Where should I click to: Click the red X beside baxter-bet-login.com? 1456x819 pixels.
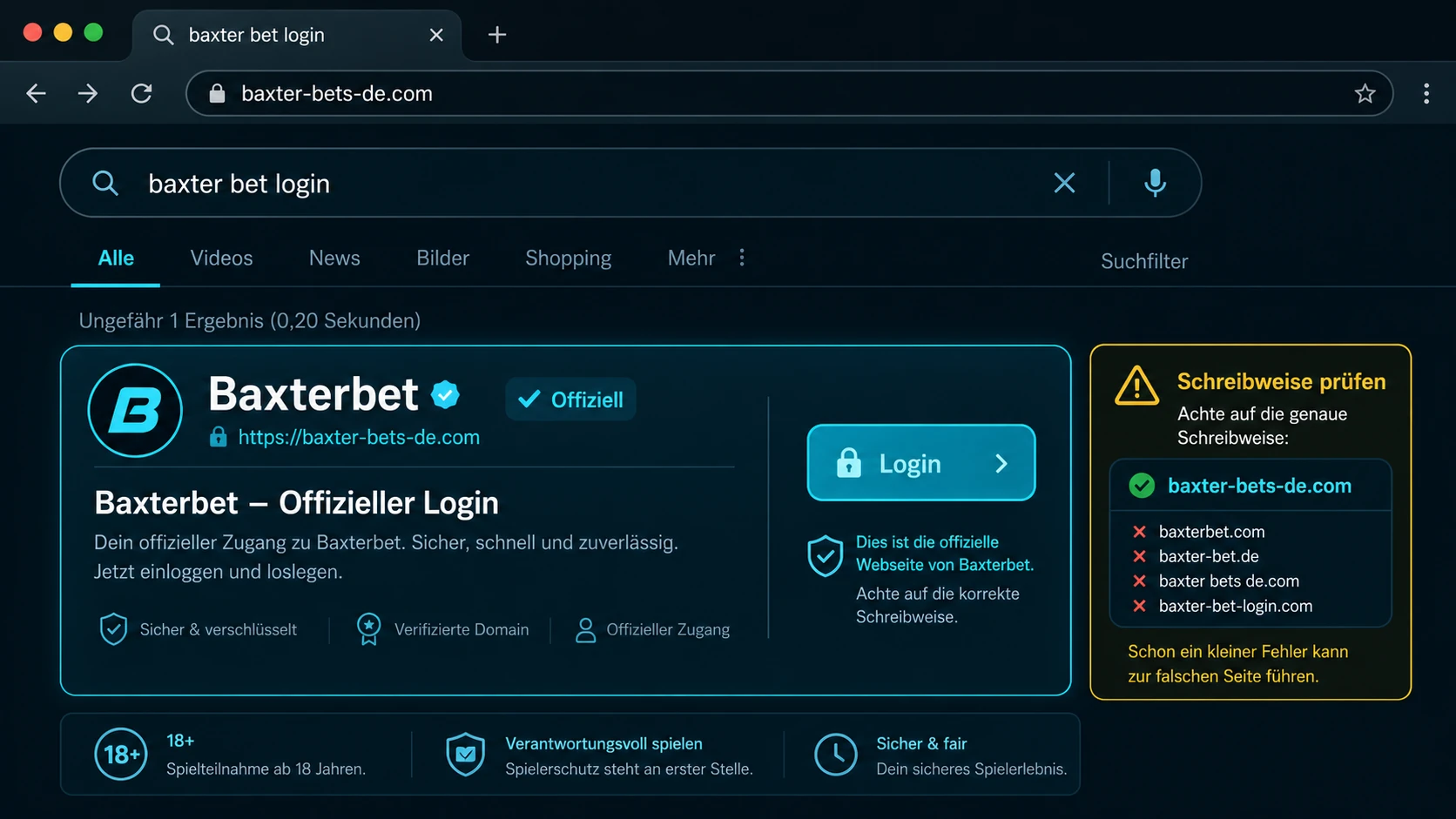click(1139, 606)
